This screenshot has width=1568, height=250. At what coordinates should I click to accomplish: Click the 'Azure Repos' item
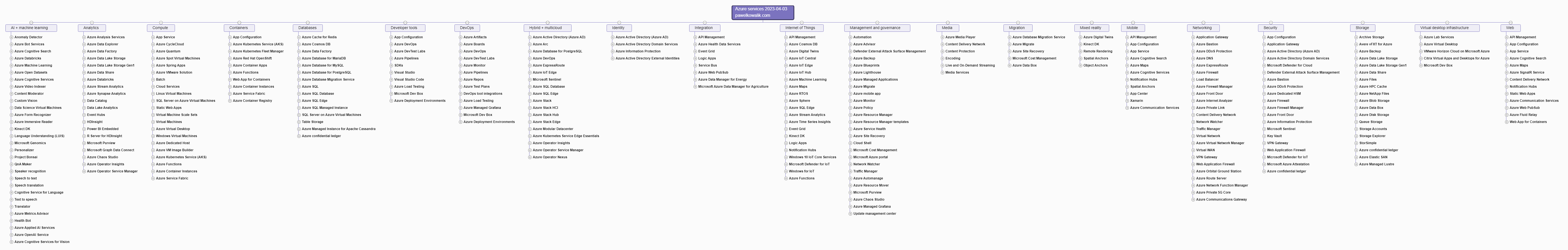tap(473, 80)
